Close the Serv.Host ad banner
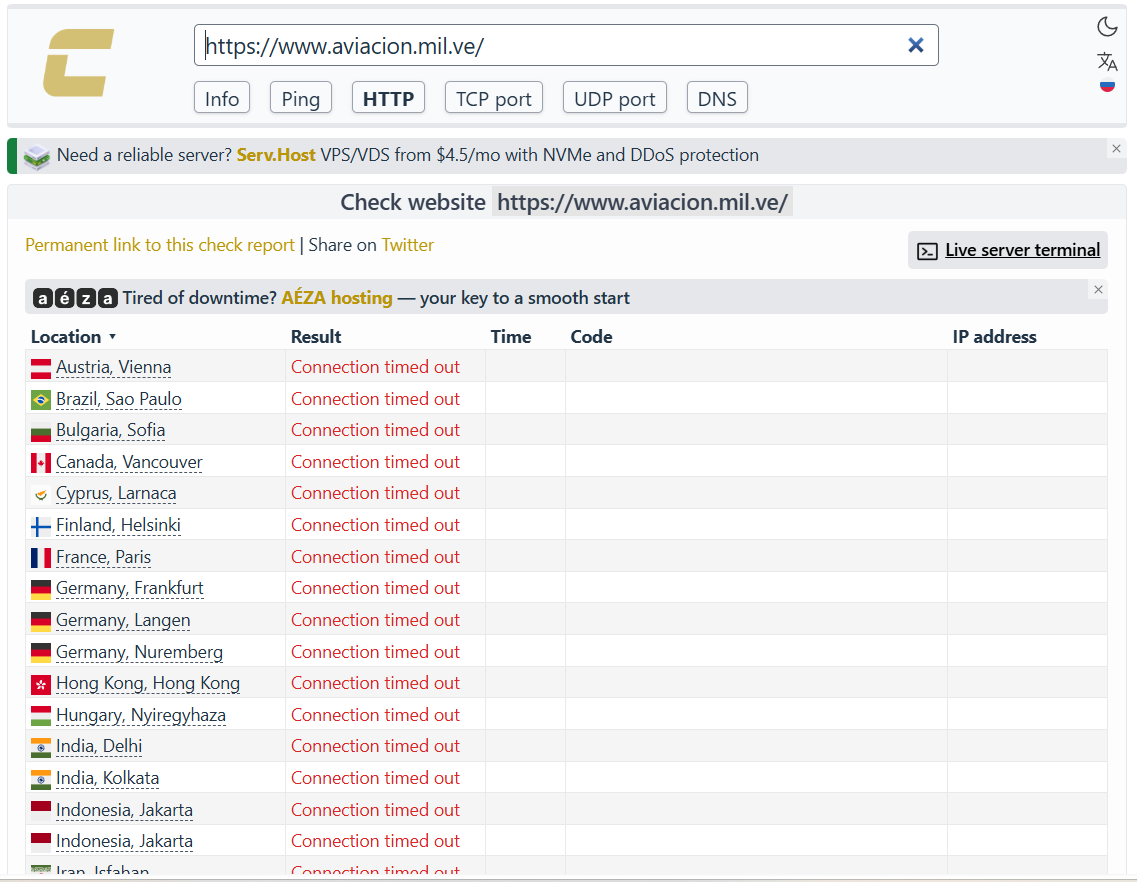The height and width of the screenshot is (882, 1137). [x=1116, y=149]
